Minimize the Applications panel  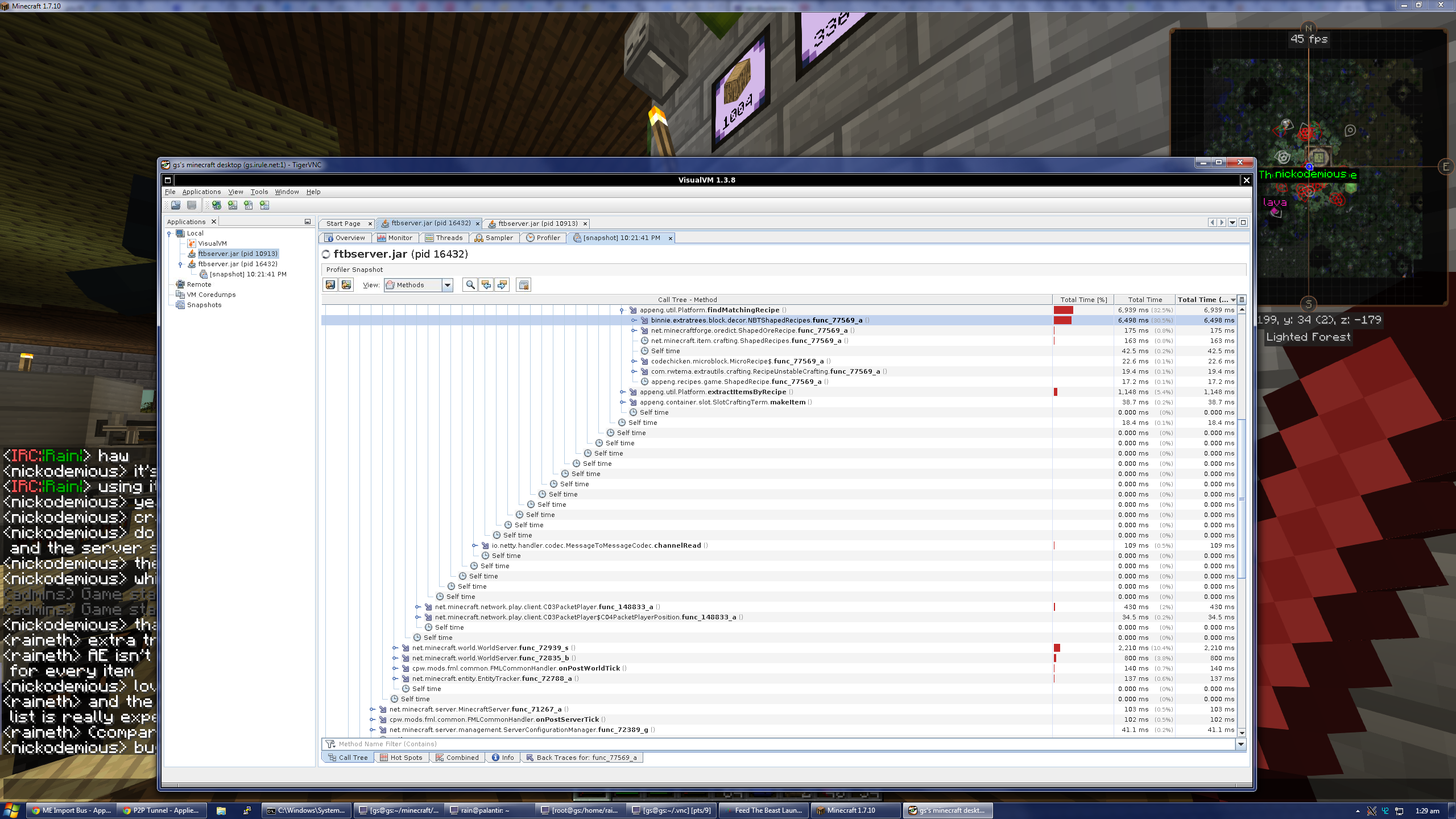point(308,222)
